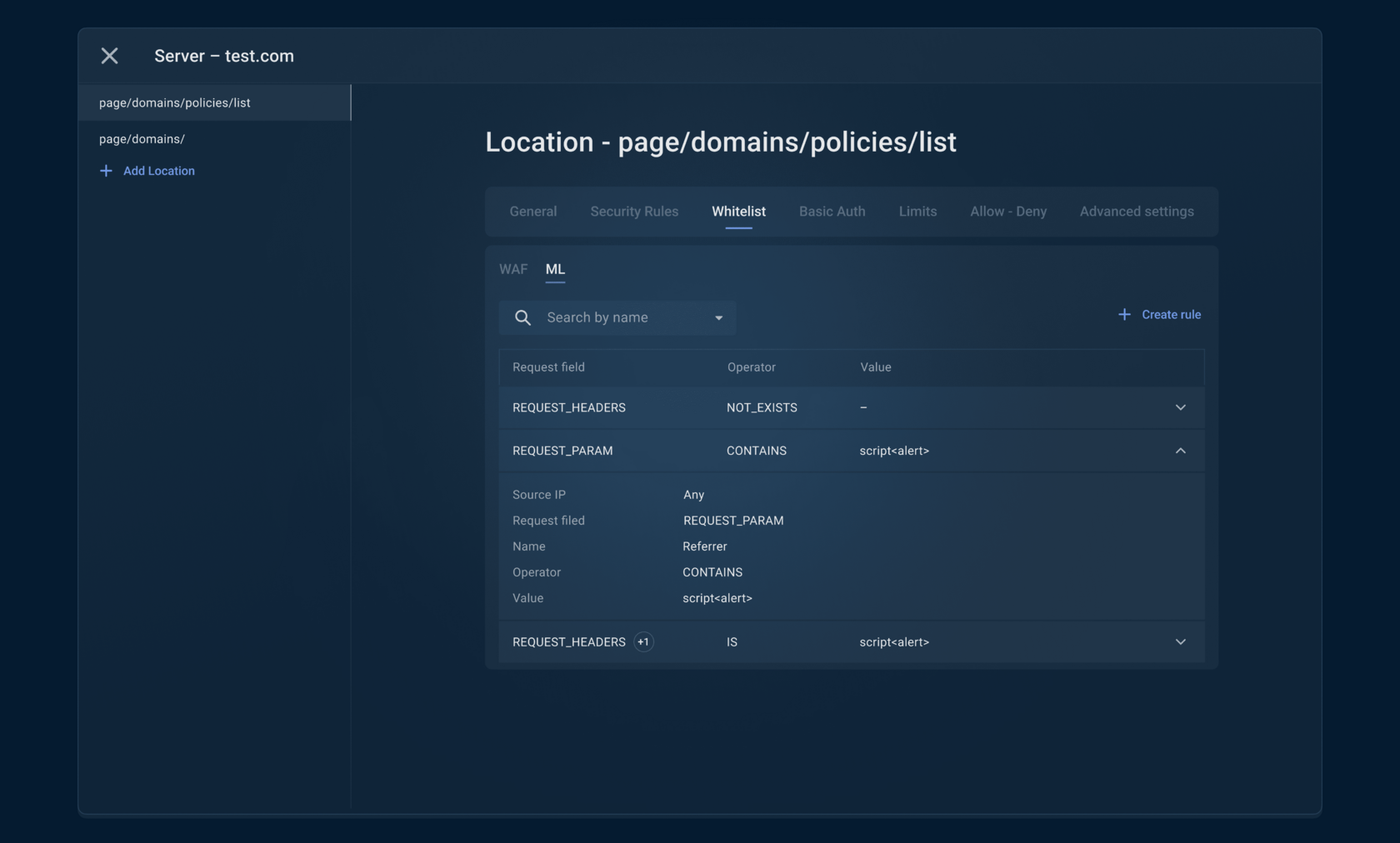1400x843 pixels.
Task: Click the Create rule link
Action: 1171,315
